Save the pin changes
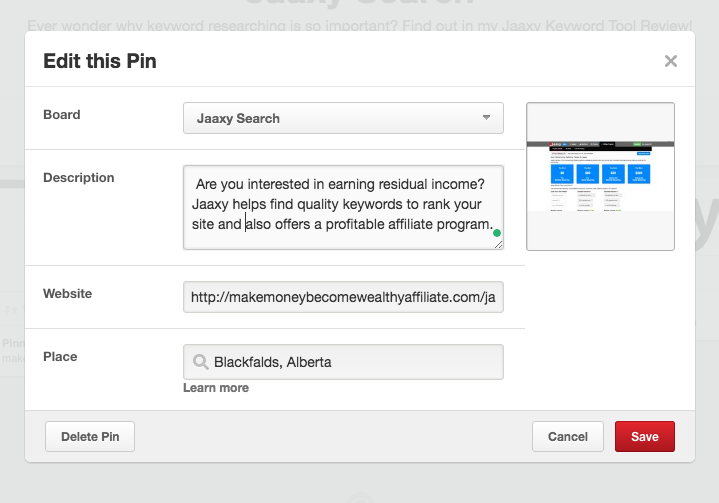Screen dimensions: 719x503 (x=645, y=437)
